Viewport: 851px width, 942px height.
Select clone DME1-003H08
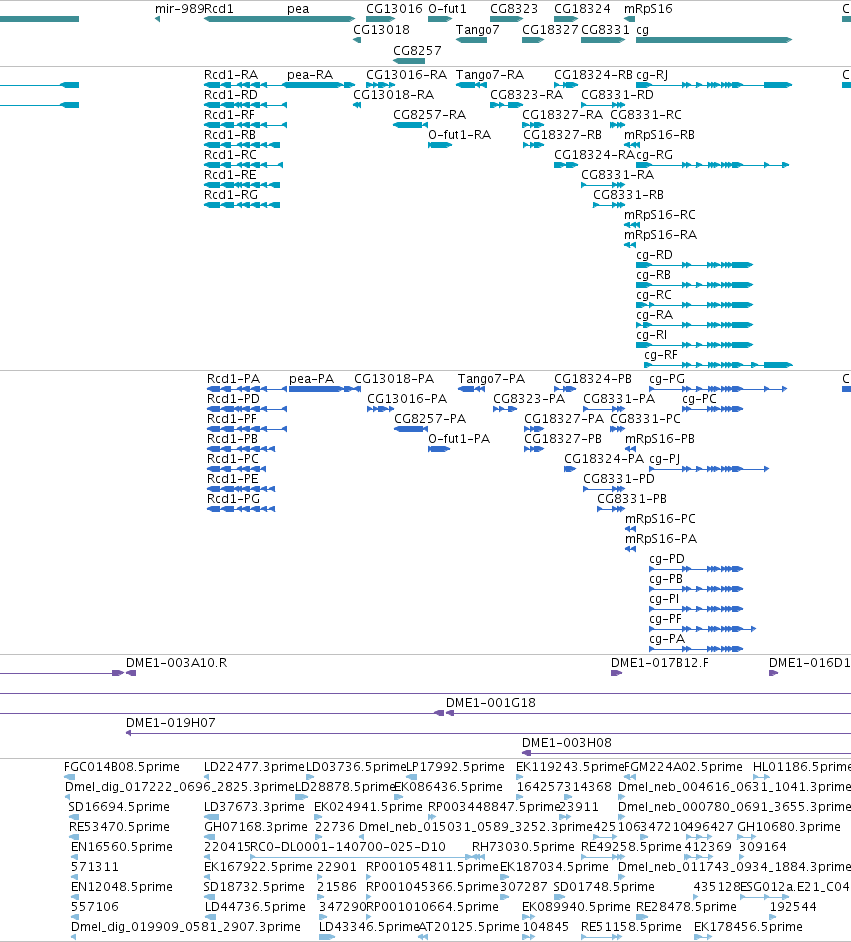point(566,743)
